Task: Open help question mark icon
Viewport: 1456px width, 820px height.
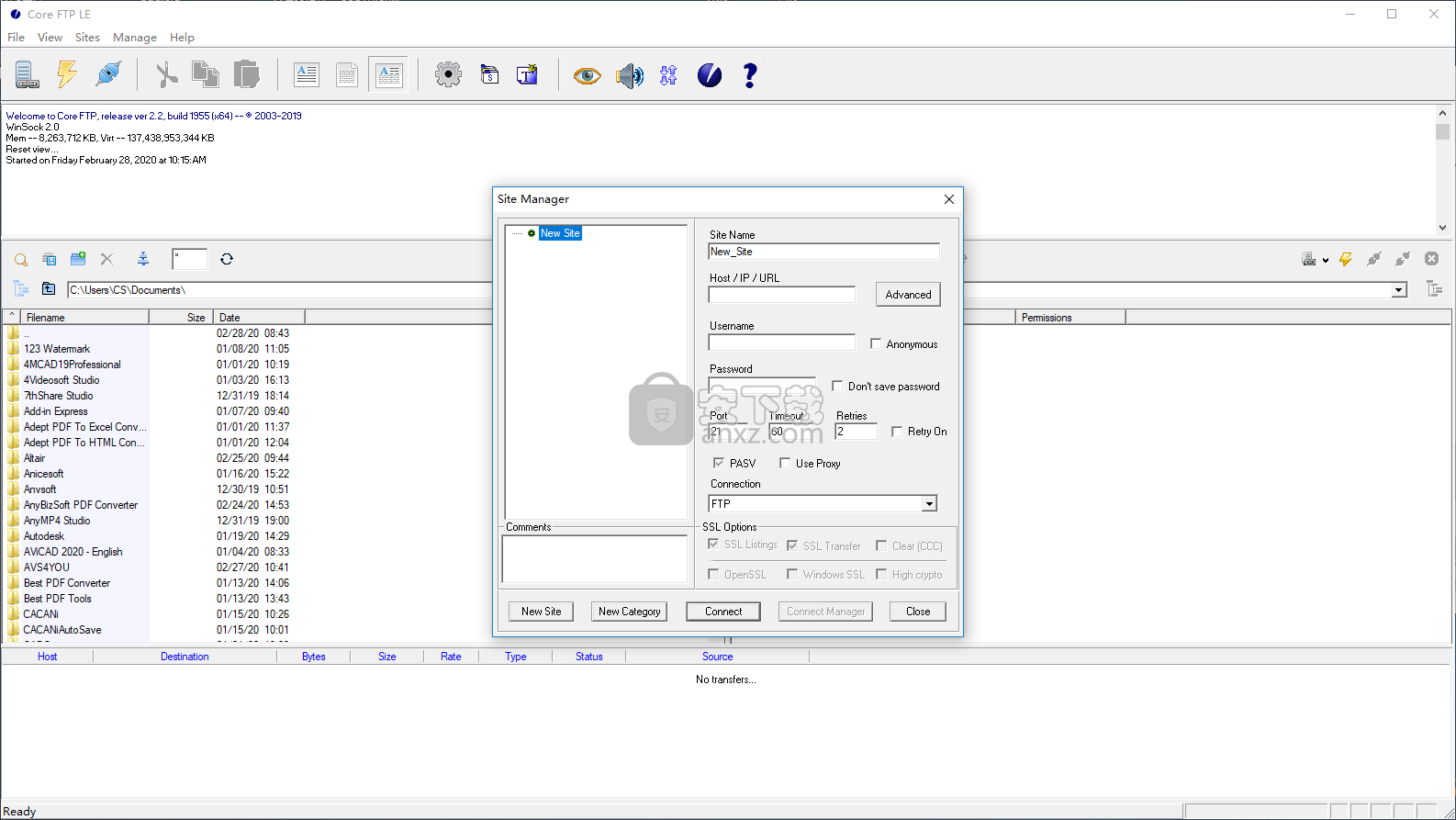Action: tap(750, 75)
